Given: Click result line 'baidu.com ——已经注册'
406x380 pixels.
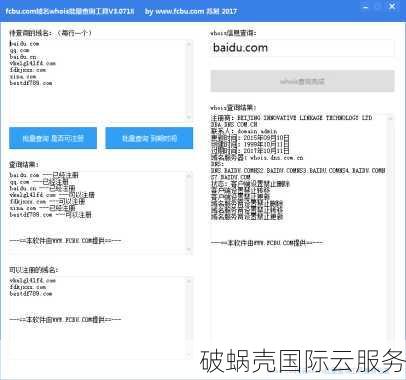Looking at the screenshot, I should tap(44, 175).
